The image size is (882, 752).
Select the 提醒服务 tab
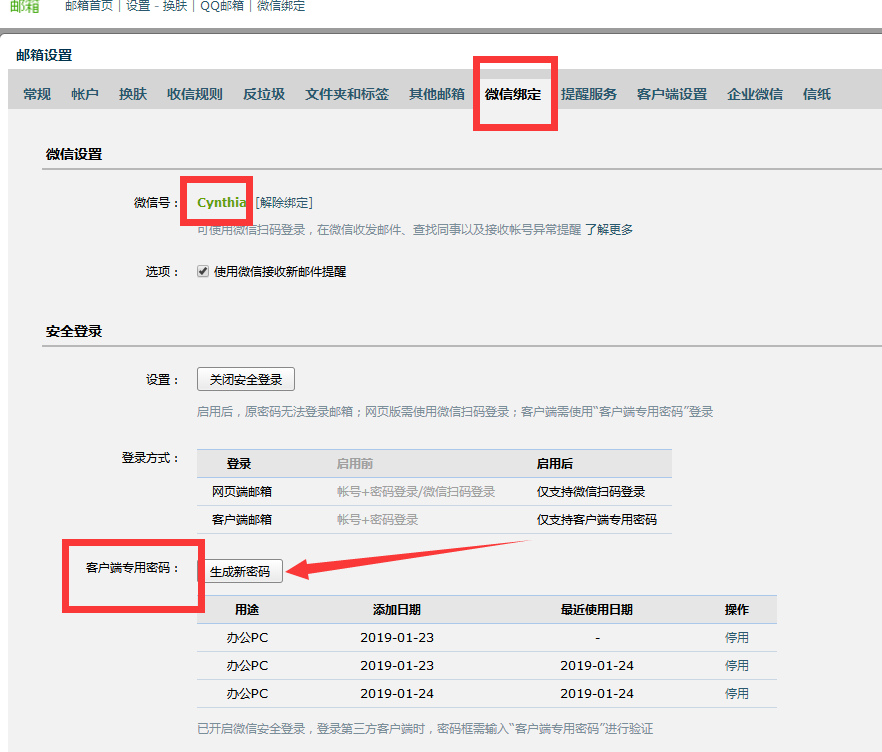pyautogui.click(x=589, y=95)
